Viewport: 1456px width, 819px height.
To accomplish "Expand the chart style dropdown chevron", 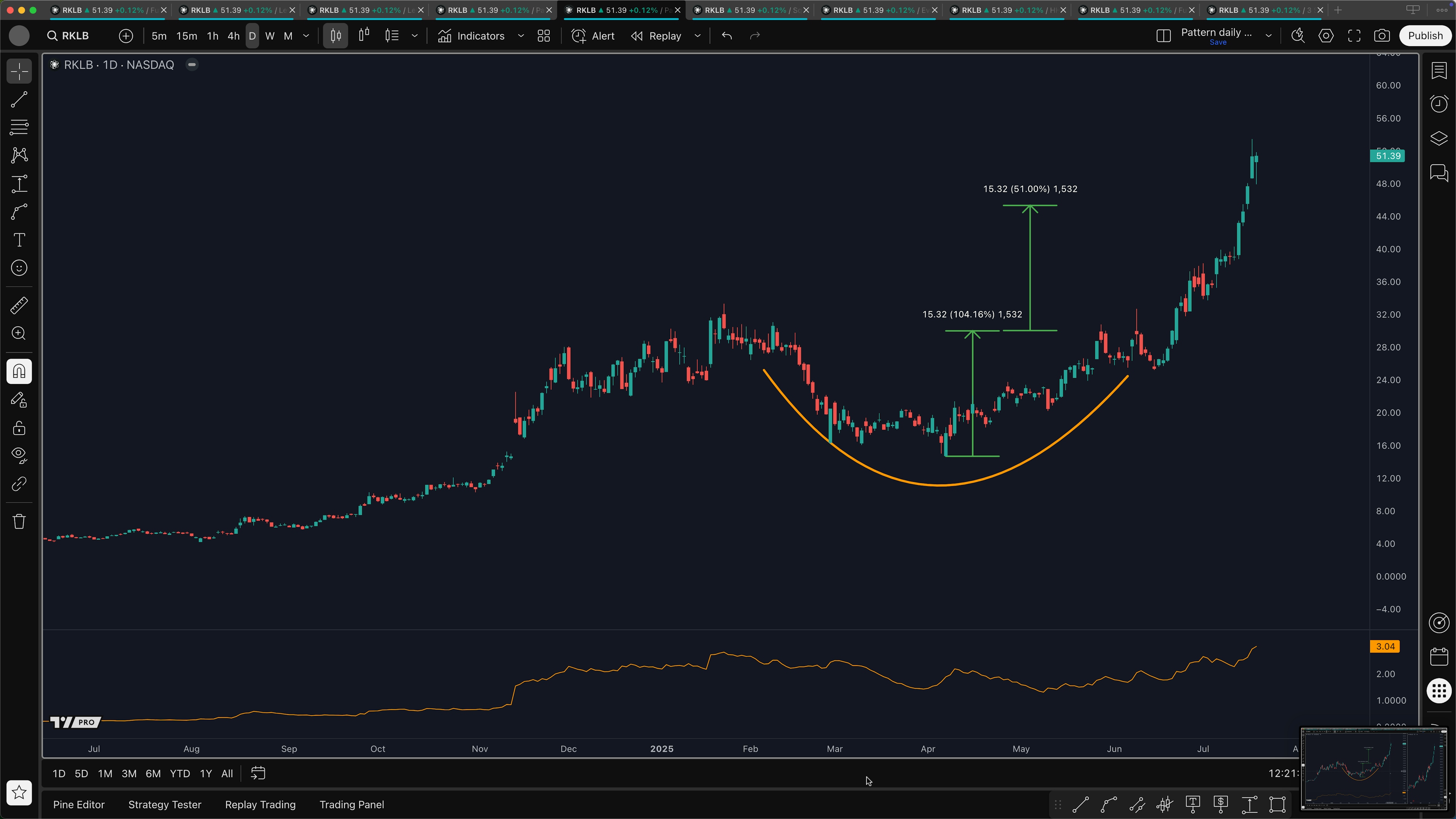I will (415, 36).
